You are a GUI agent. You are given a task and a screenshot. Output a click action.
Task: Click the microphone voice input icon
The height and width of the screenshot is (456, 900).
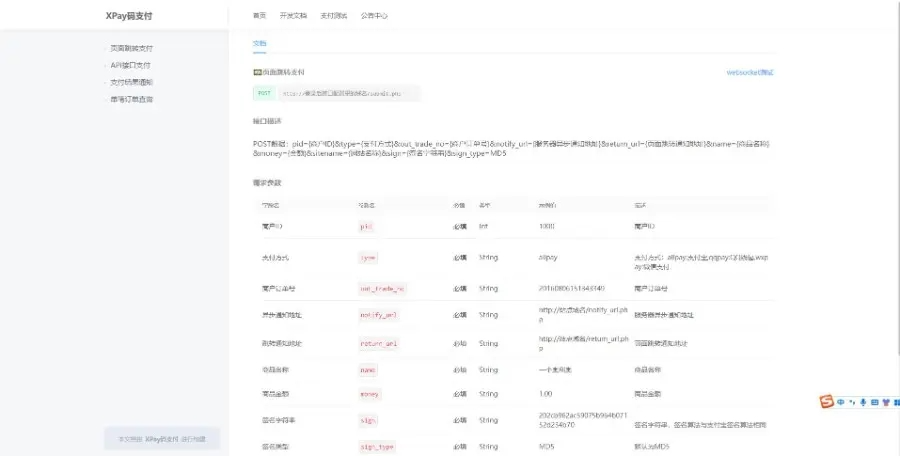[x=863, y=402]
